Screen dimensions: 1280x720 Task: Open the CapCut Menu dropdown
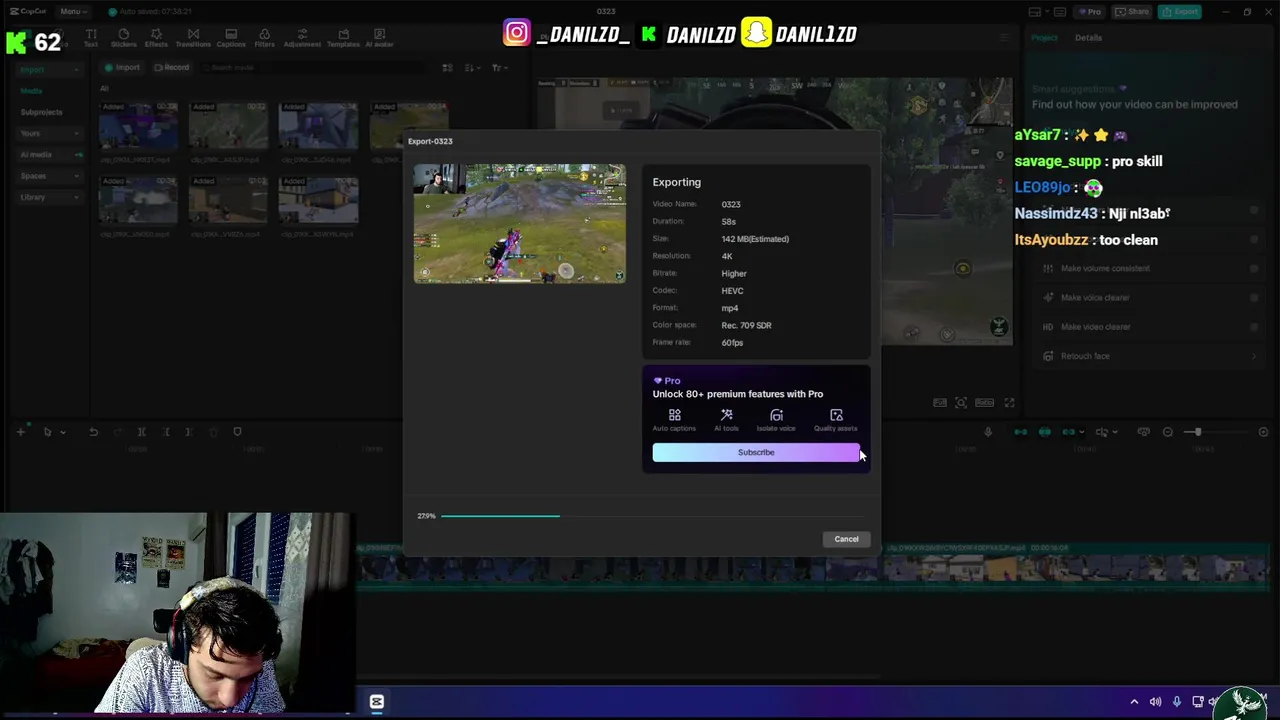click(73, 11)
